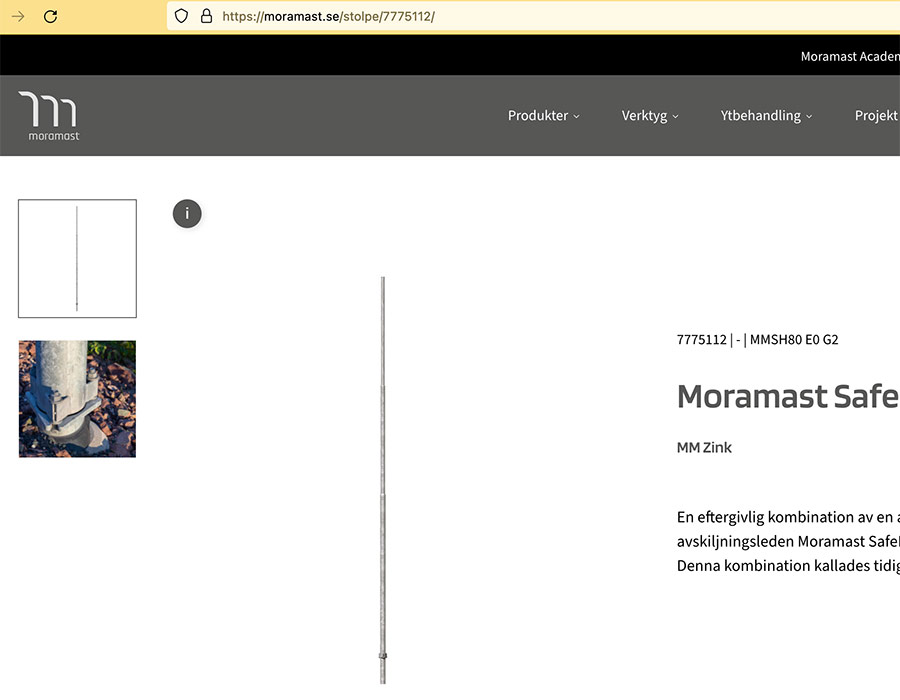
Task: Click the large mast product image
Action: (383, 470)
